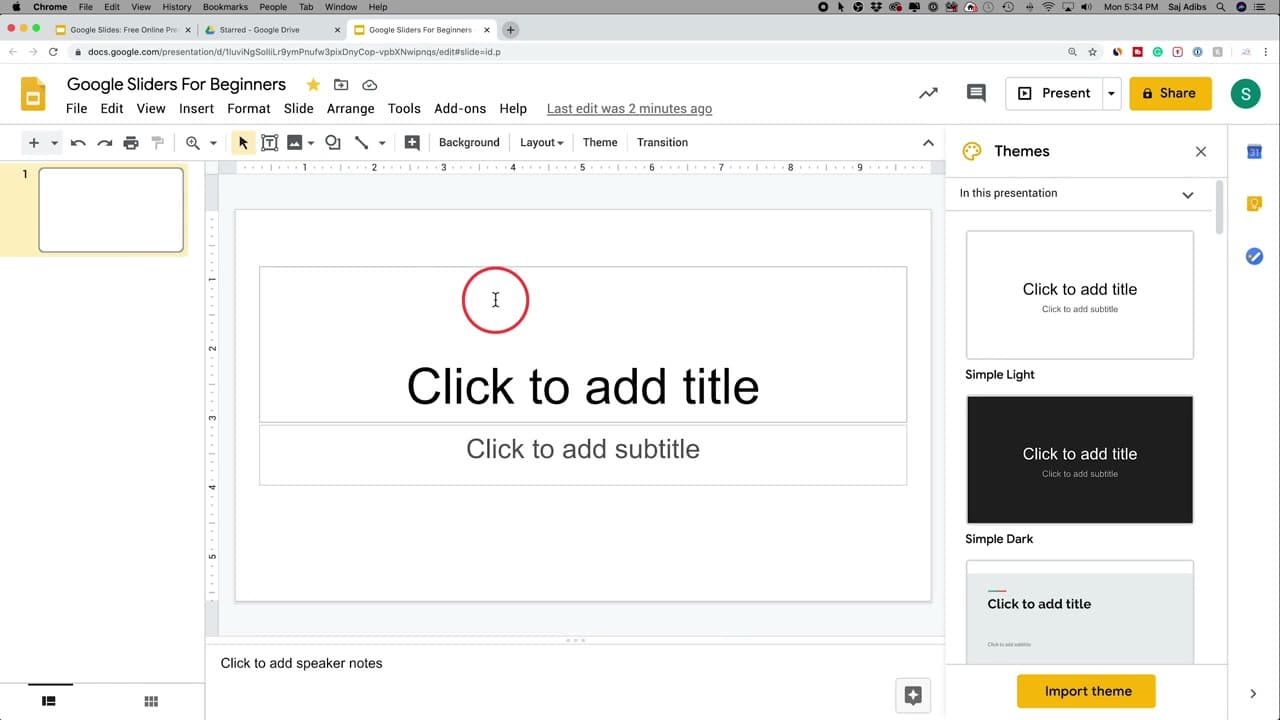
Task: Select the Shape tool icon
Action: coord(333,143)
